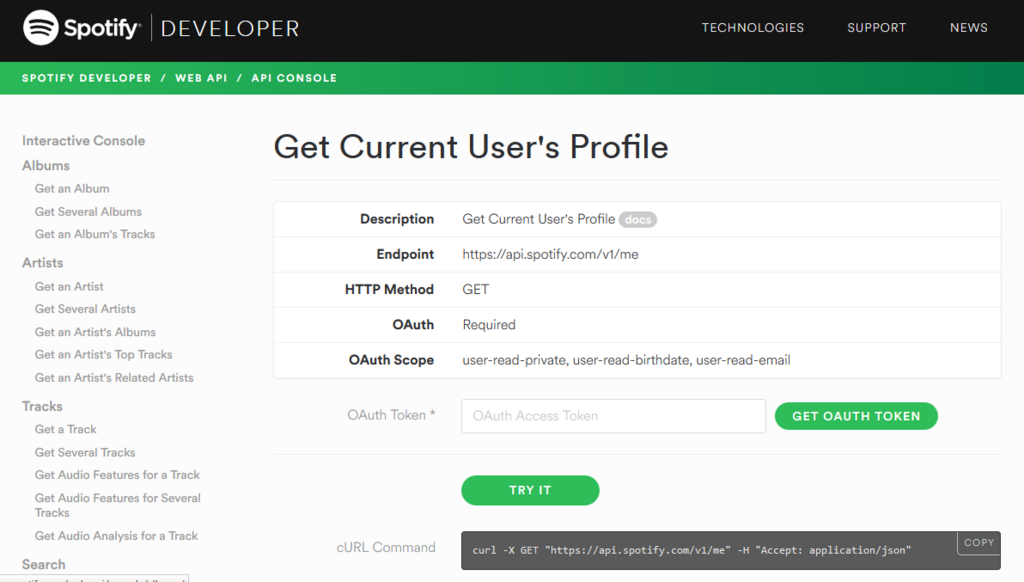
Task: Select the Search sidebar section
Action: 43,564
